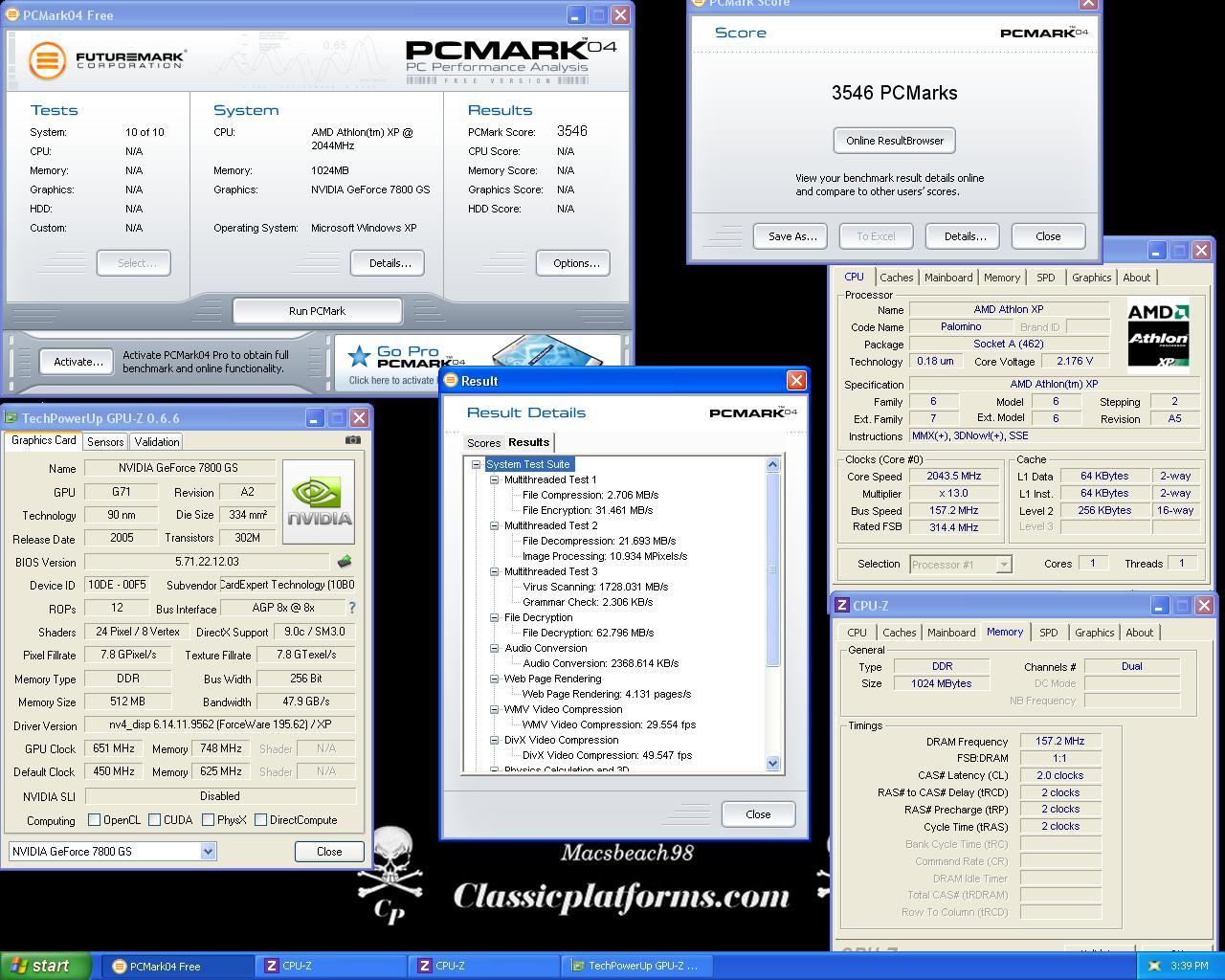The height and width of the screenshot is (980, 1225).
Task: Open the Caches tab in the upper CPU-Z window
Action: [897, 278]
